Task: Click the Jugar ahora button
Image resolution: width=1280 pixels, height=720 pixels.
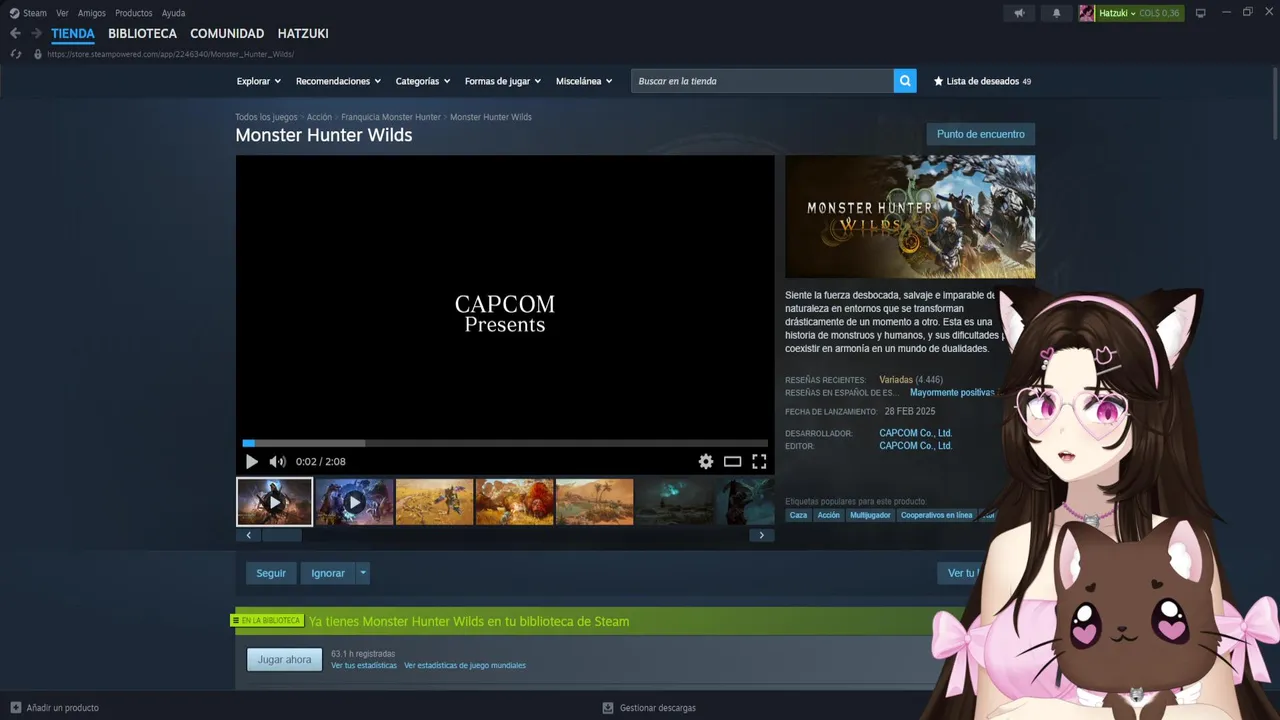Action: (285, 659)
